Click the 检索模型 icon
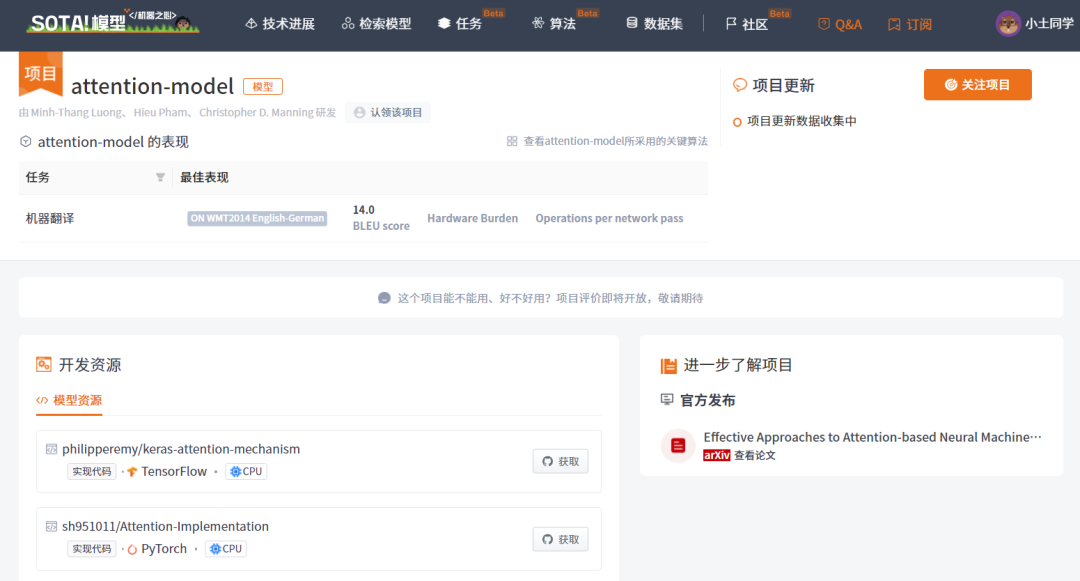Screen dimensions: 1080x581 (348, 23)
